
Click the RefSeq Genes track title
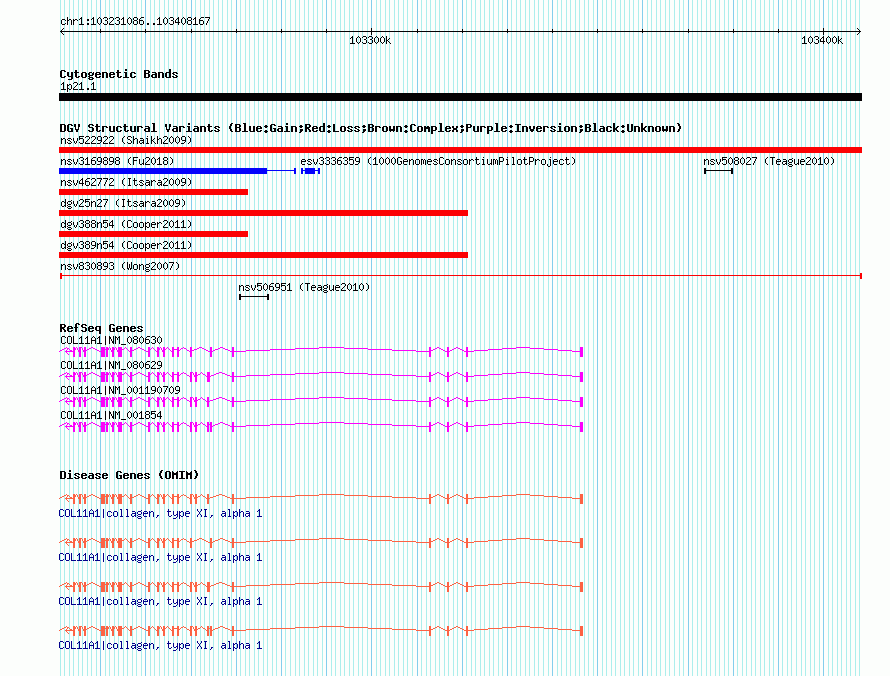tap(101, 328)
